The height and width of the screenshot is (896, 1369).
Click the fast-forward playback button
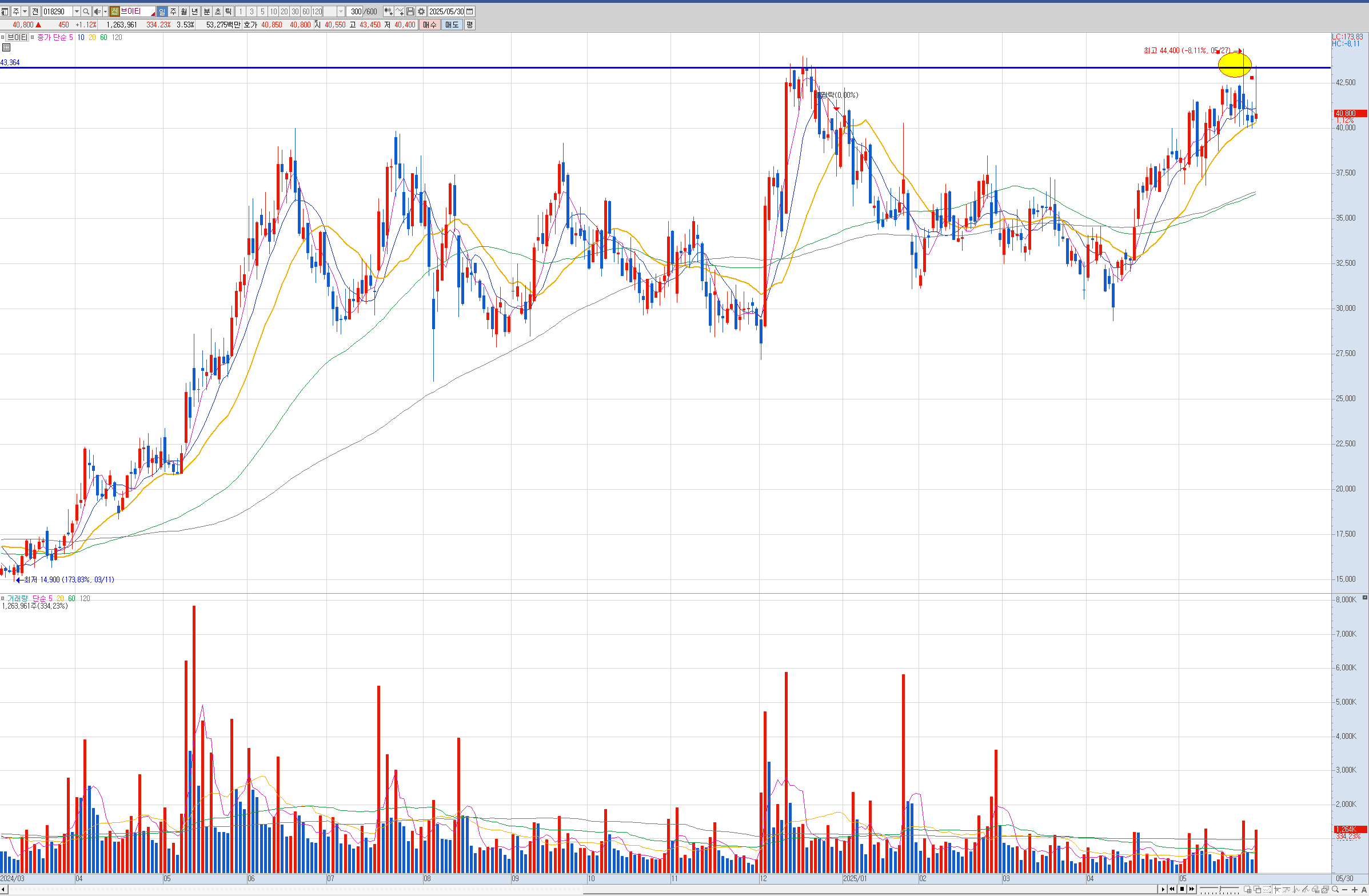pyautogui.click(x=1192, y=889)
